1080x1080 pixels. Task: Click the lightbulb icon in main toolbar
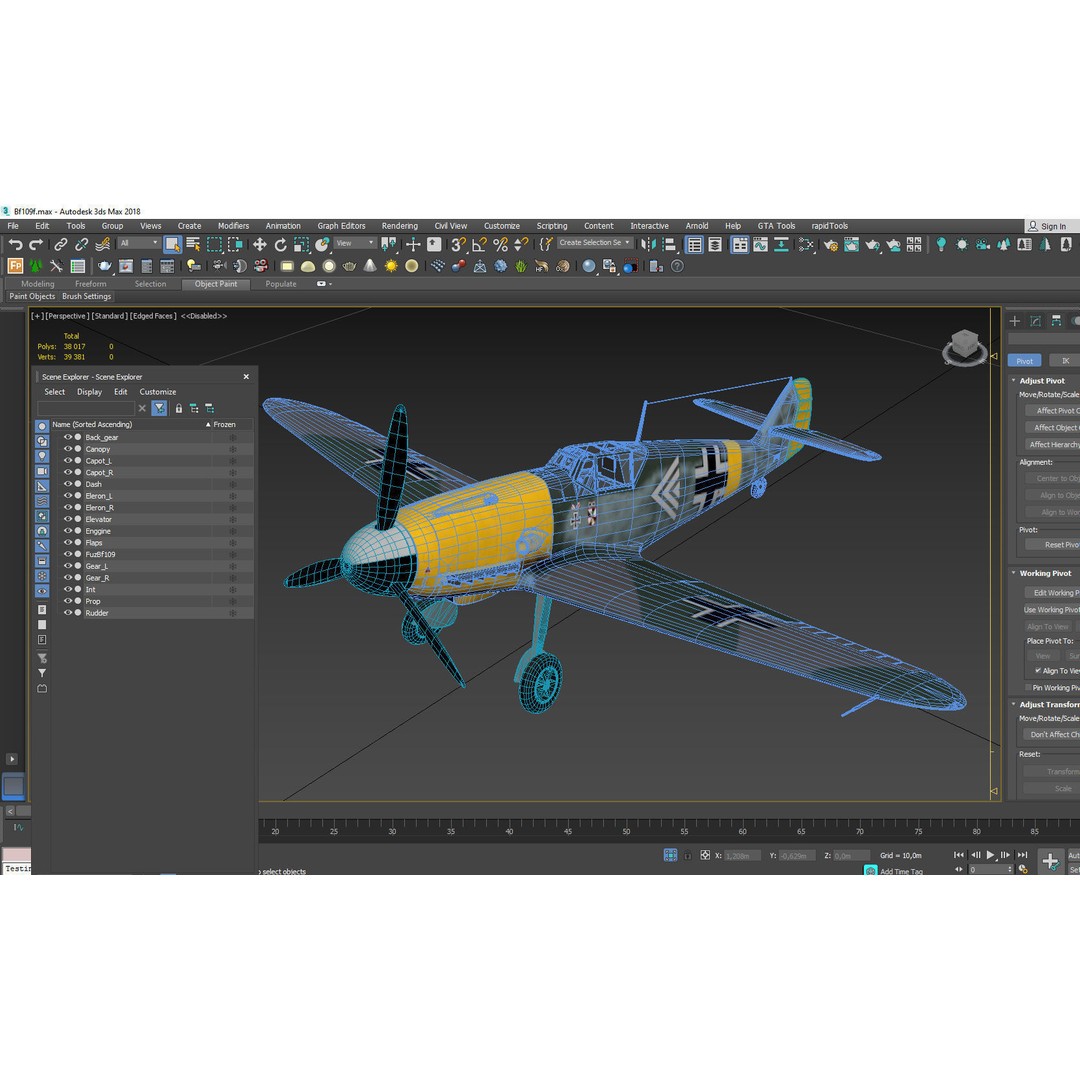941,245
